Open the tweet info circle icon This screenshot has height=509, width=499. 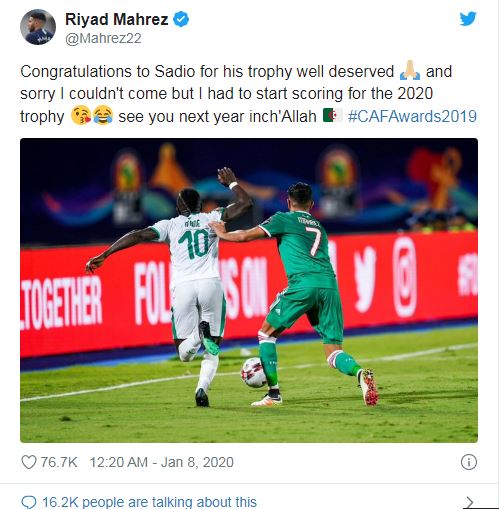click(x=469, y=462)
